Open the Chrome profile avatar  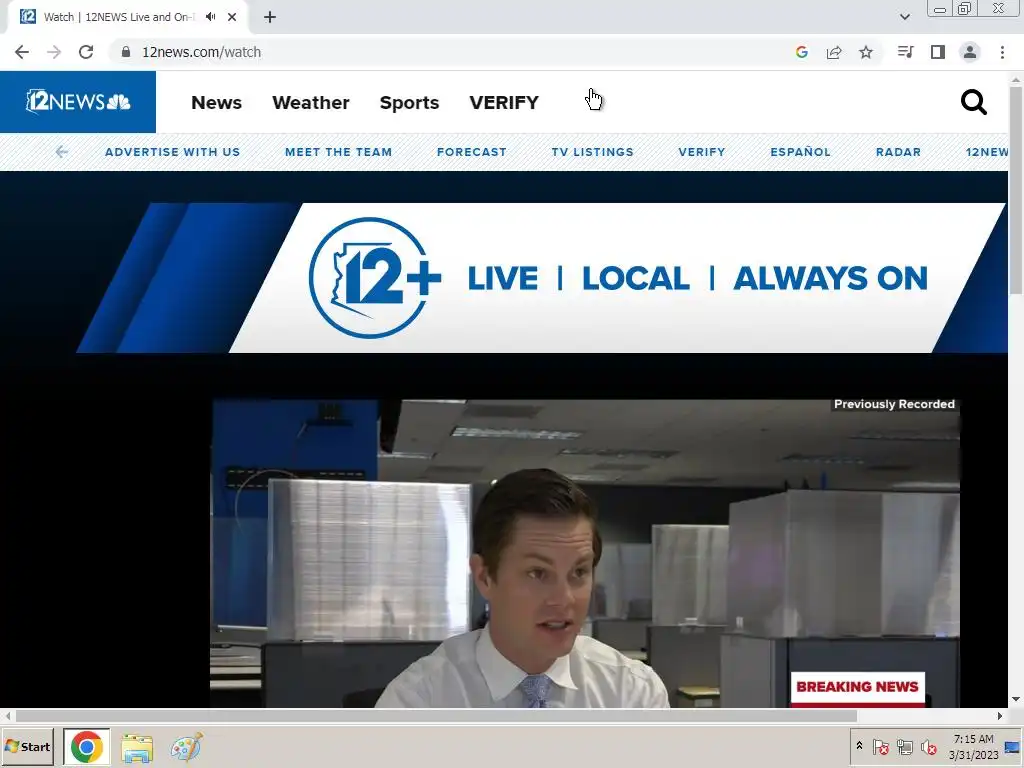point(970,52)
